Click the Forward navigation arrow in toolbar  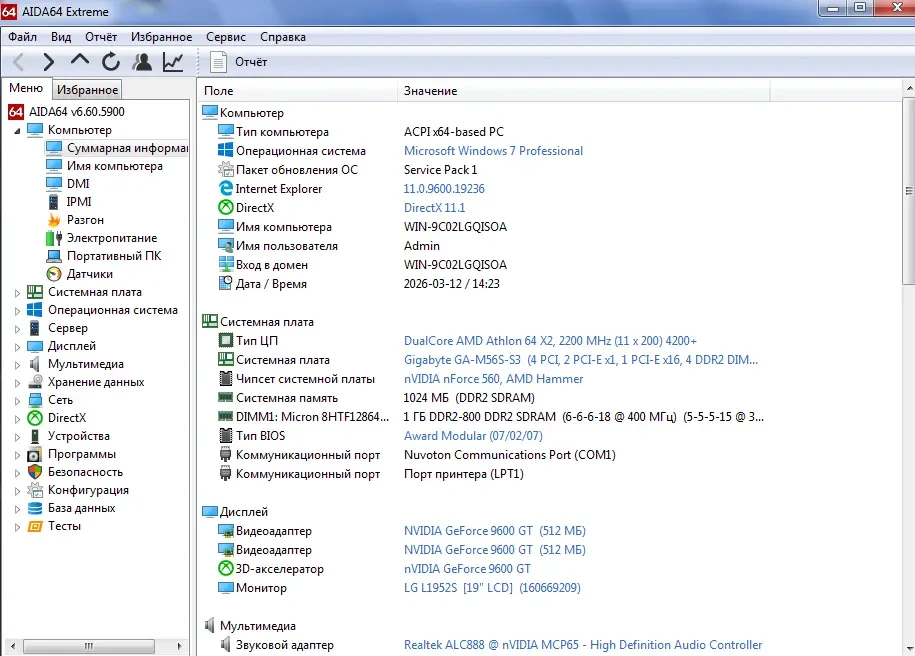click(48, 62)
